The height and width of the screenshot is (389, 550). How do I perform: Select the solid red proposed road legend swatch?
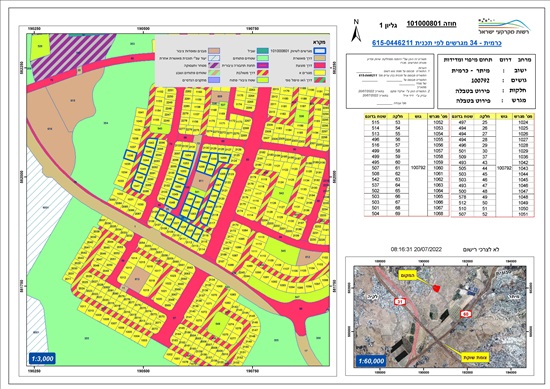tap(320, 65)
